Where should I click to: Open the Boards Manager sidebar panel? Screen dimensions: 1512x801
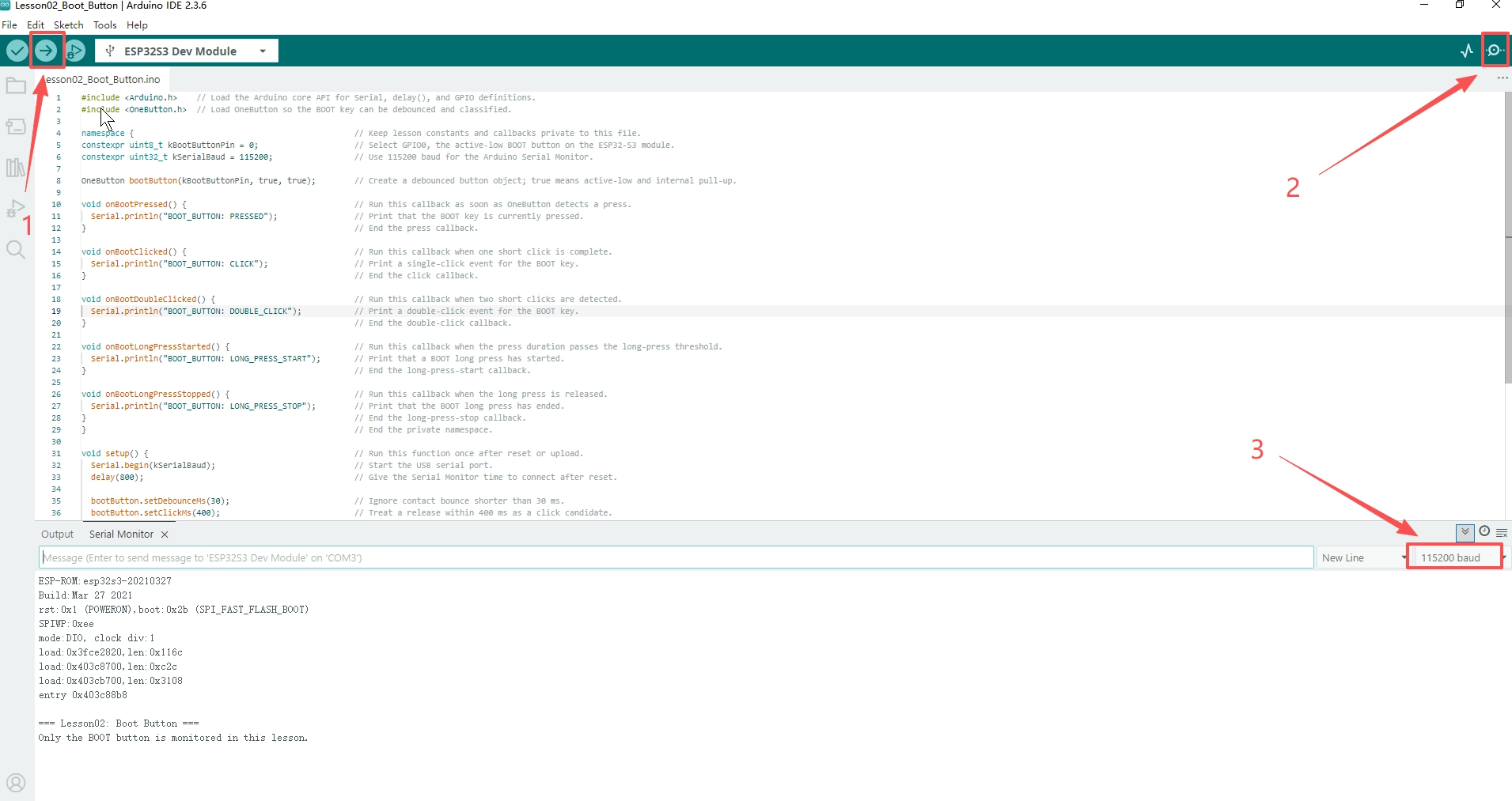16,127
